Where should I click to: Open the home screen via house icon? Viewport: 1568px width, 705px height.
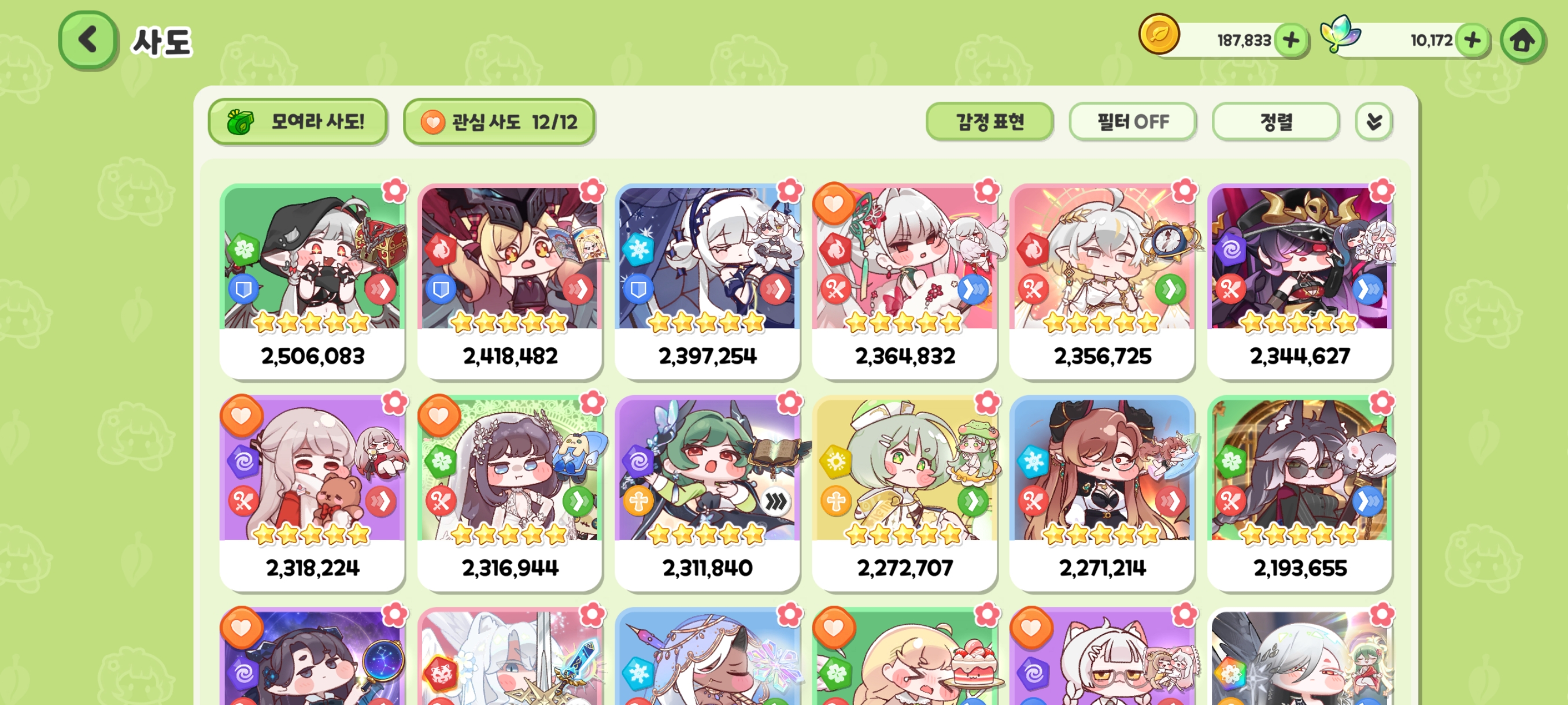click(x=1522, y=41)
